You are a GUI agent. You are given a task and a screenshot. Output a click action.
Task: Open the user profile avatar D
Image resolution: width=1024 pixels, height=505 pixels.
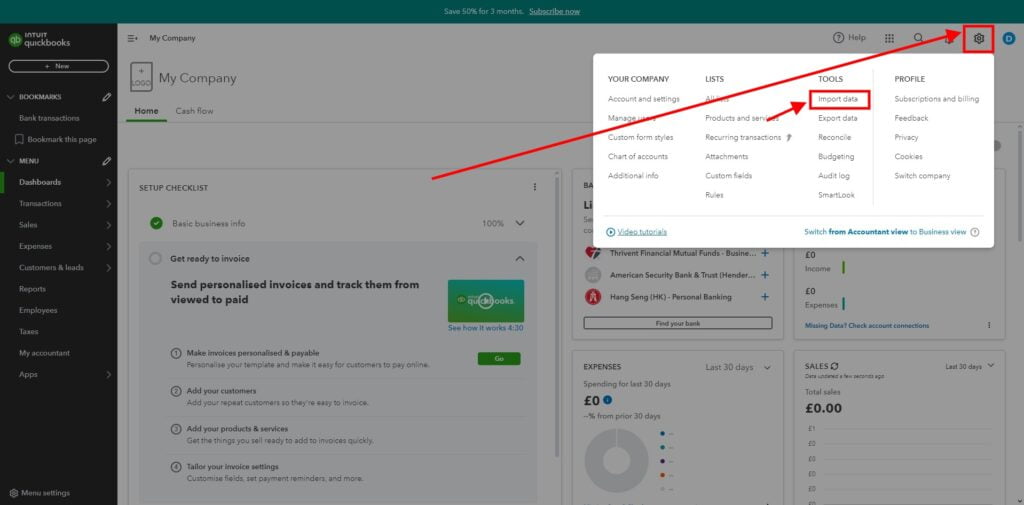click(1008, 39)
